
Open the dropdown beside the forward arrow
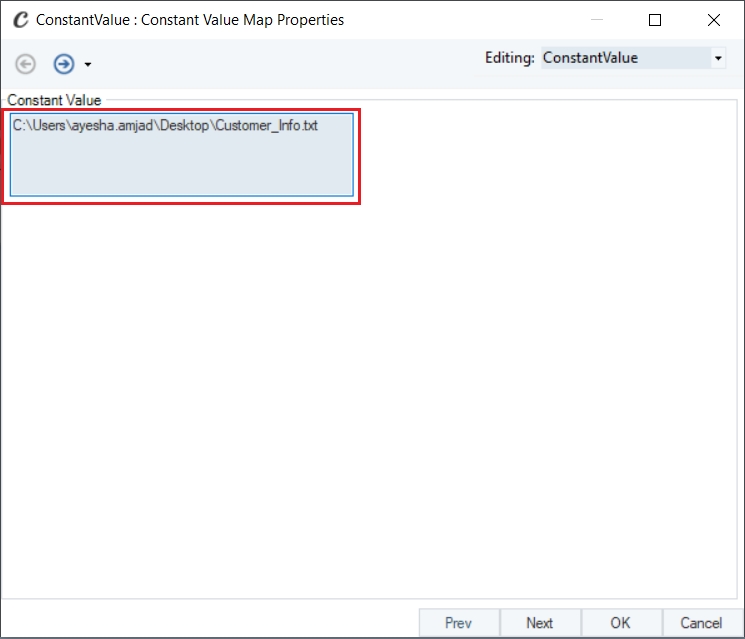87,64
